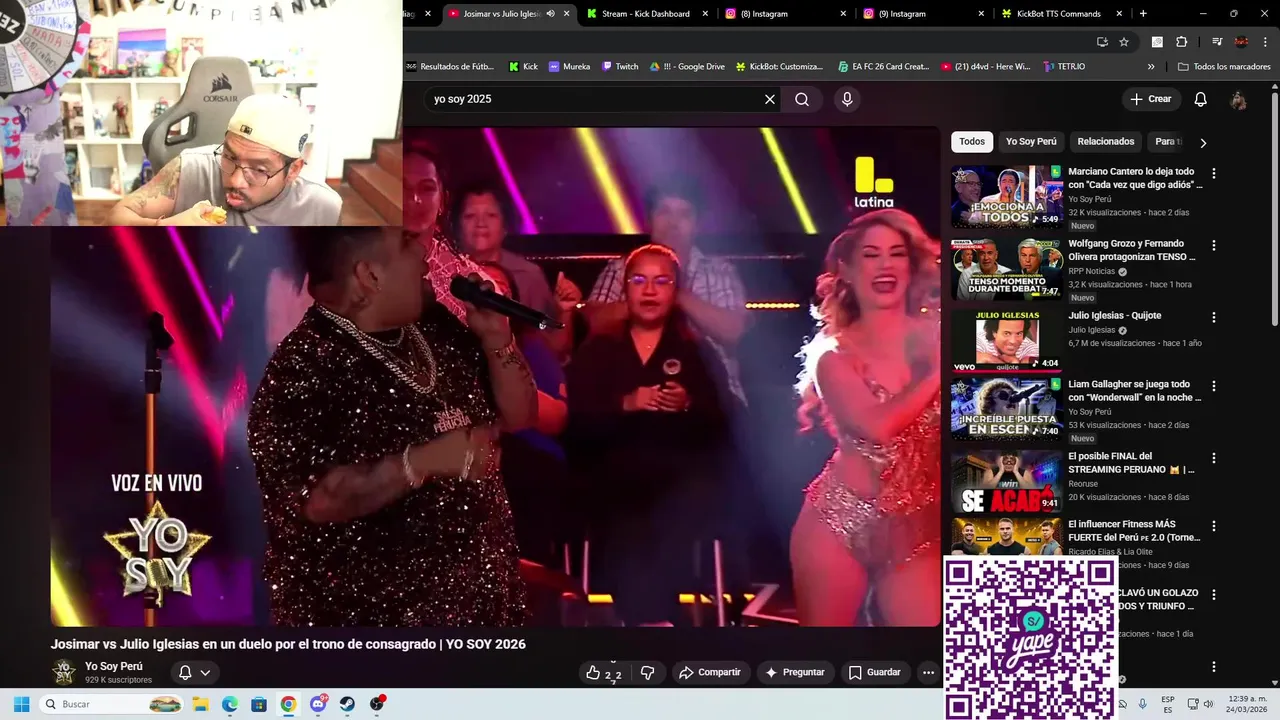Show more filter chips arrow
Screen dimensions: 1280x720
(x=1203, y=142)
